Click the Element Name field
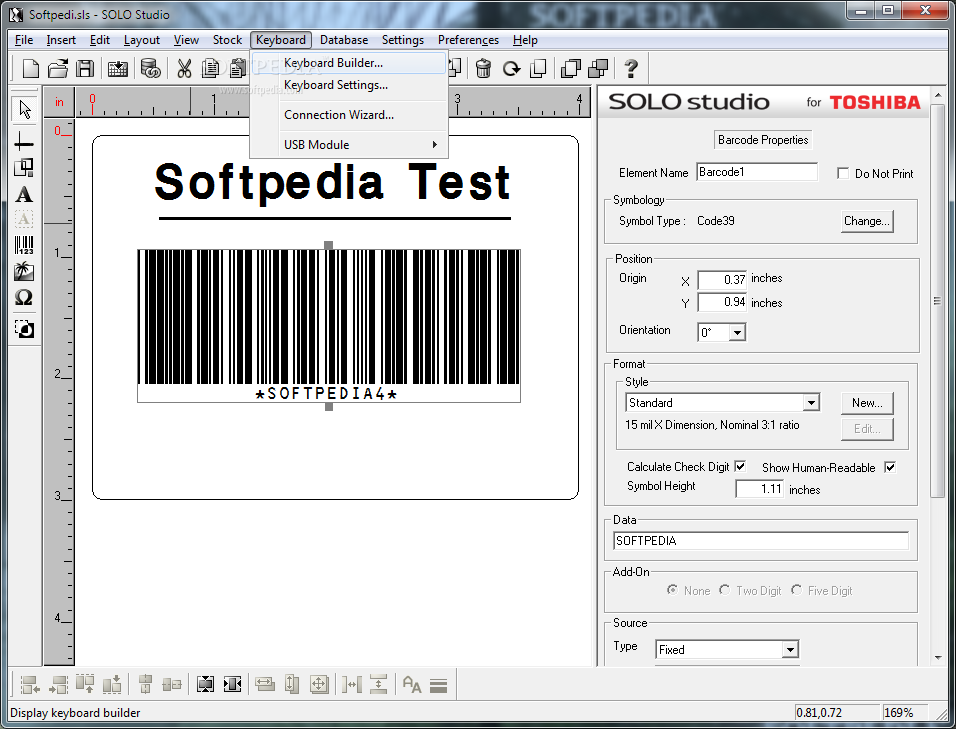Viewport: 956px width, 729px height. coord(757,172)
